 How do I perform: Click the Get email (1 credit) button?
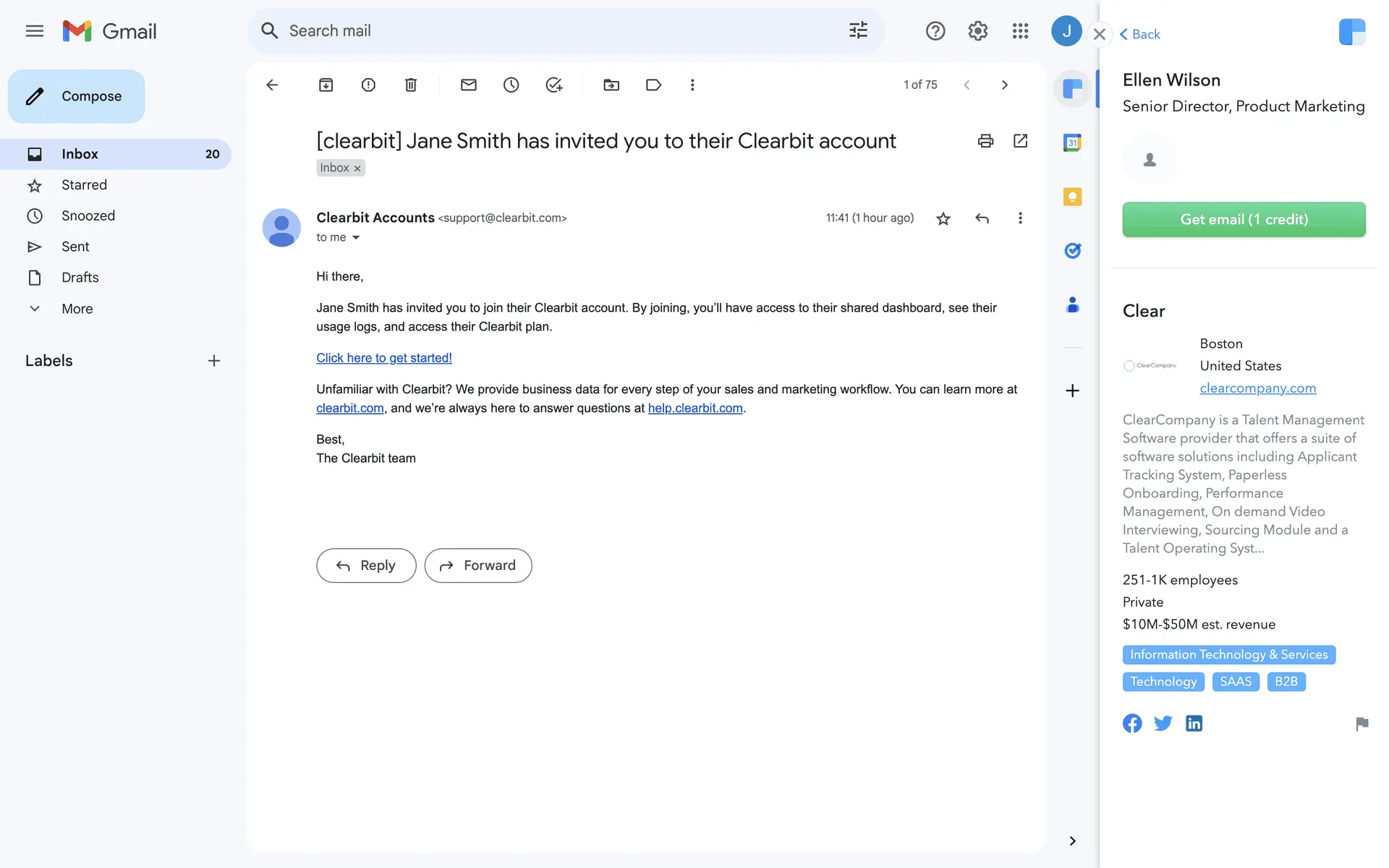(x=1244, y=219)
